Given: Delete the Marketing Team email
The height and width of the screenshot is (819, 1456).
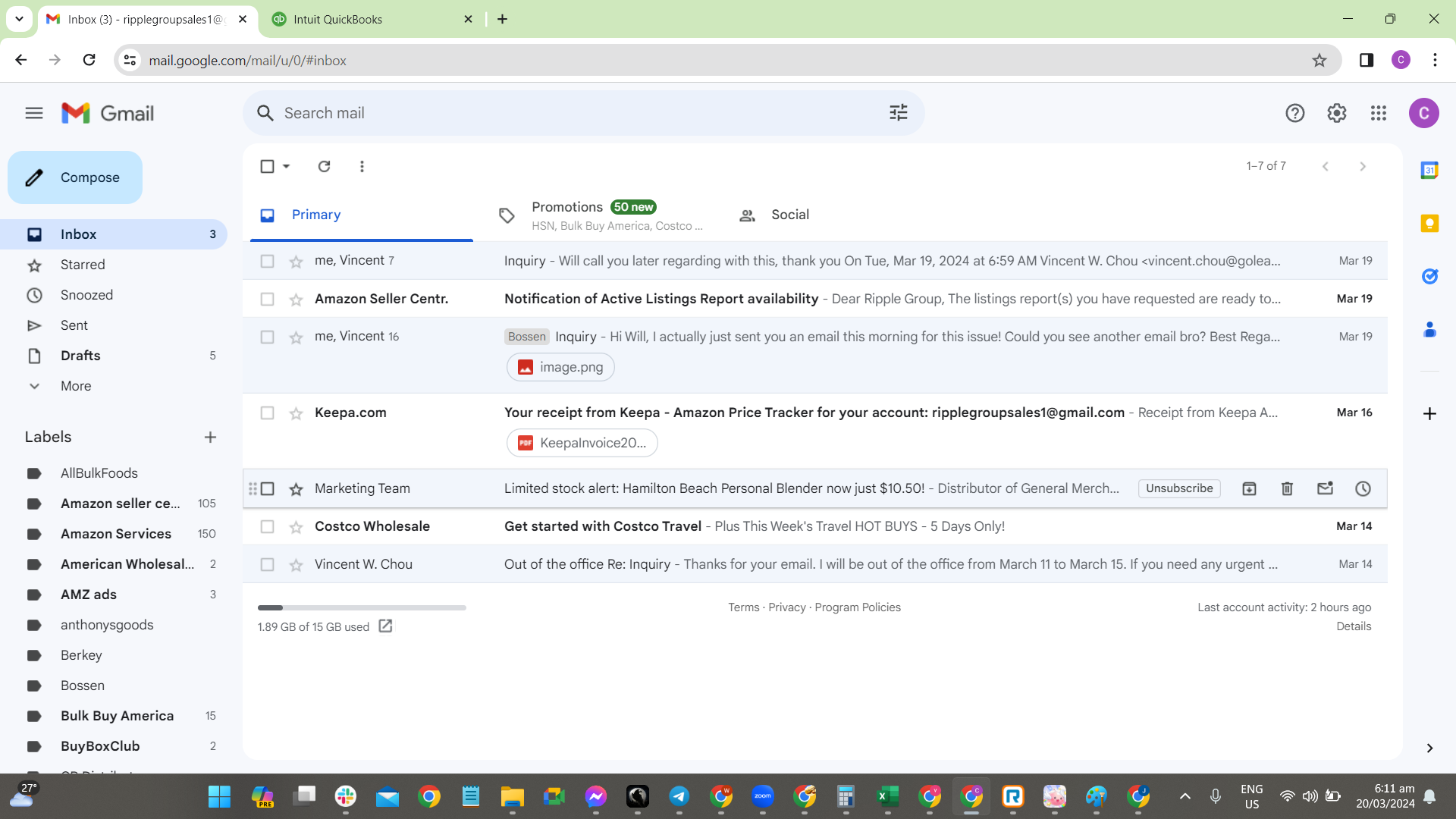Looking at the screenshot, I should [x=1287, y=489].
